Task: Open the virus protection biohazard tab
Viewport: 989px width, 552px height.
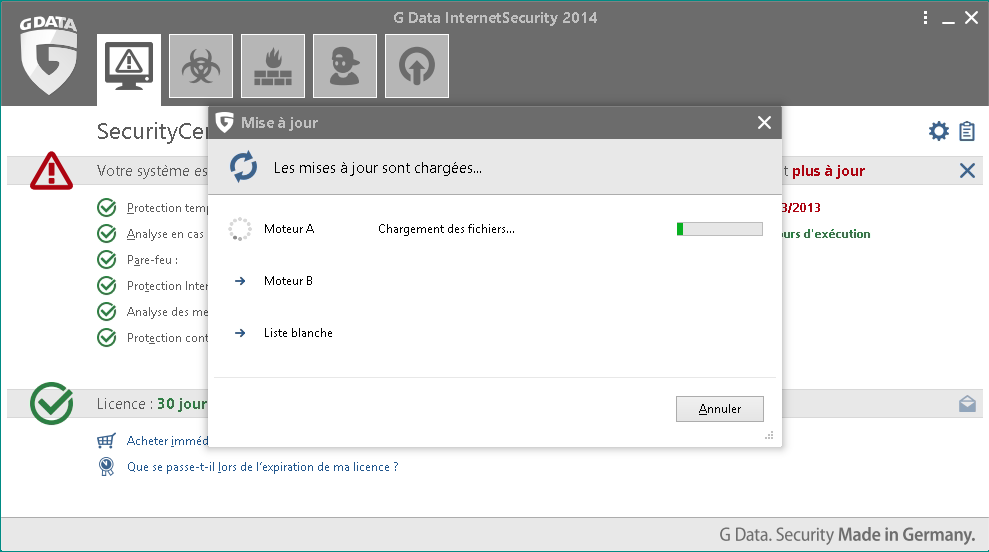Action: [x=201, y=66]
